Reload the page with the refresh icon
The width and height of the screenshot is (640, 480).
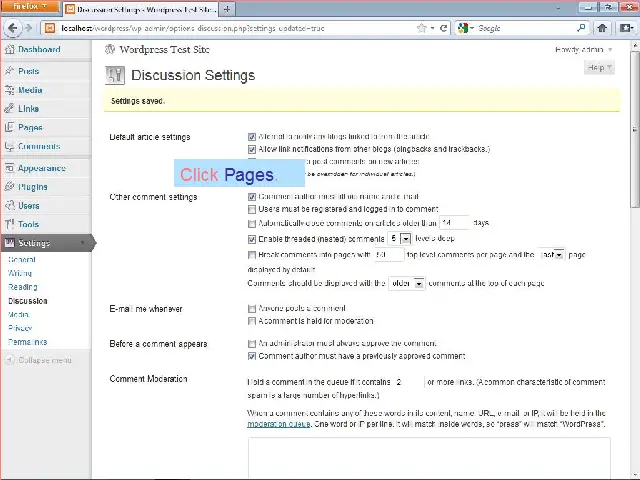[443, 28]
